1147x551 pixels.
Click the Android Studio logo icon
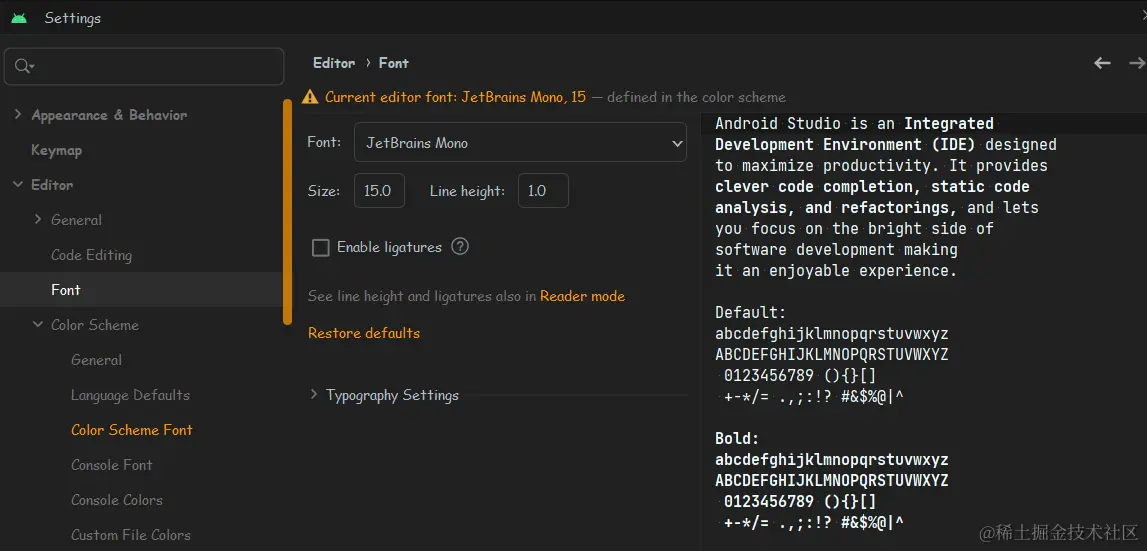[x=19, y=18]
